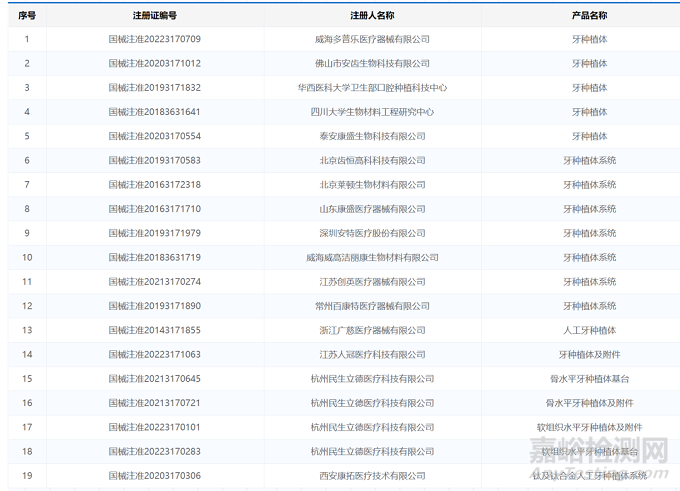Screen dimensions: 680x491
Task: Click registration number 国械注准20163172318
Action: pyautogui.click(x=154, y=184)
